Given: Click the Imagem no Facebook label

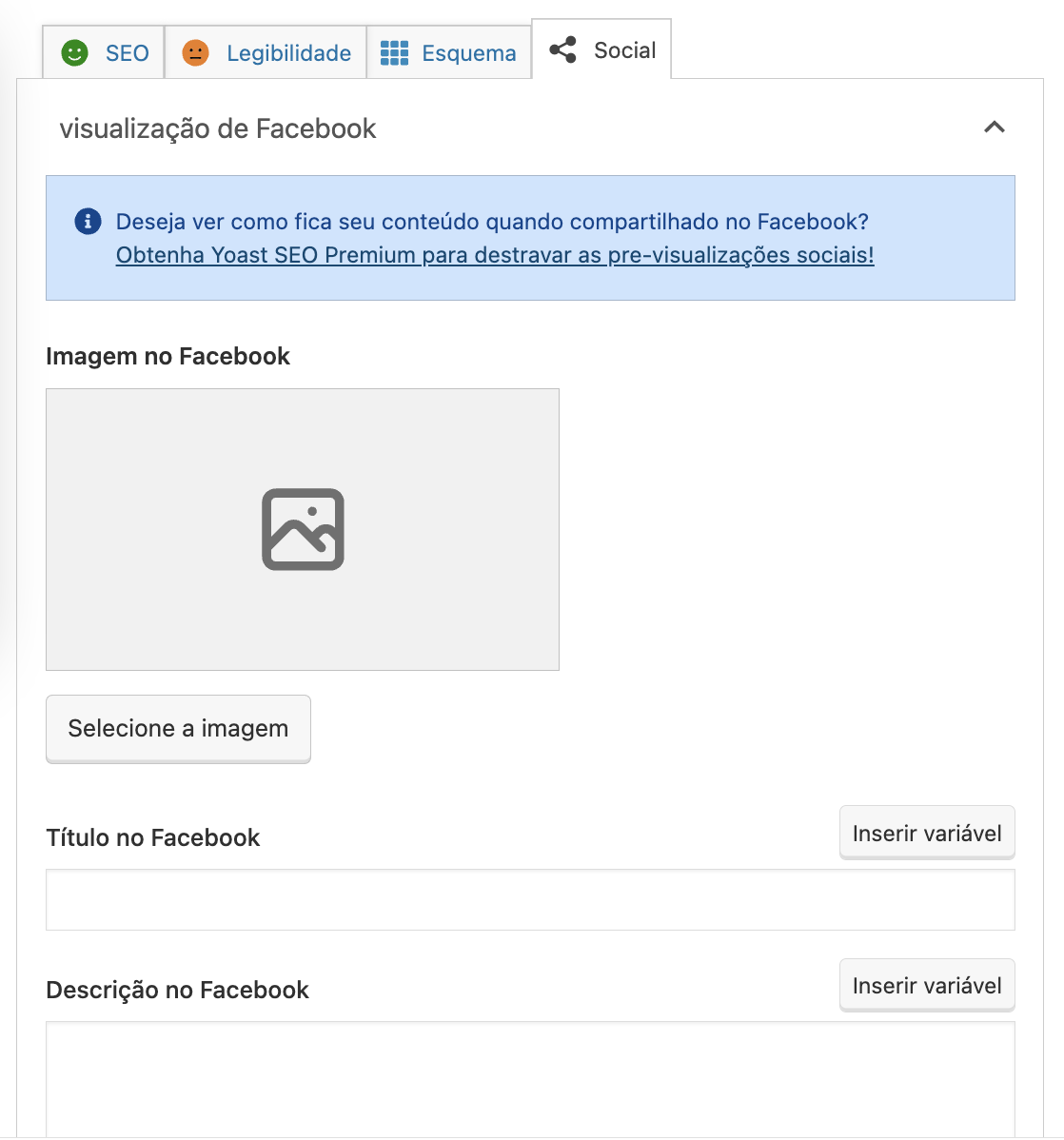Looking at the screenshot, I should [167, 356].
